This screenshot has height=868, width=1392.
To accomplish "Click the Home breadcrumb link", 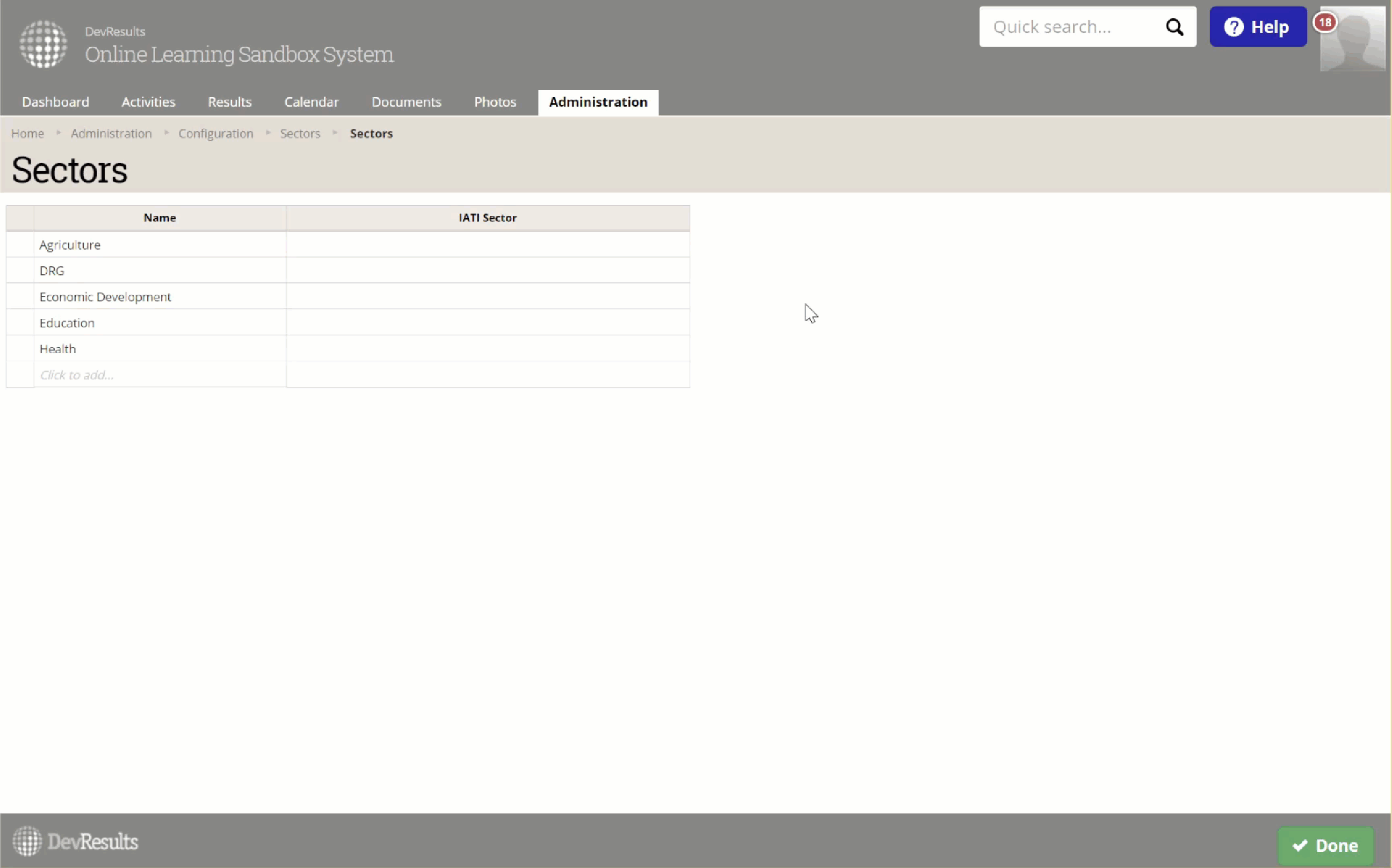I will tap(27, 133).
